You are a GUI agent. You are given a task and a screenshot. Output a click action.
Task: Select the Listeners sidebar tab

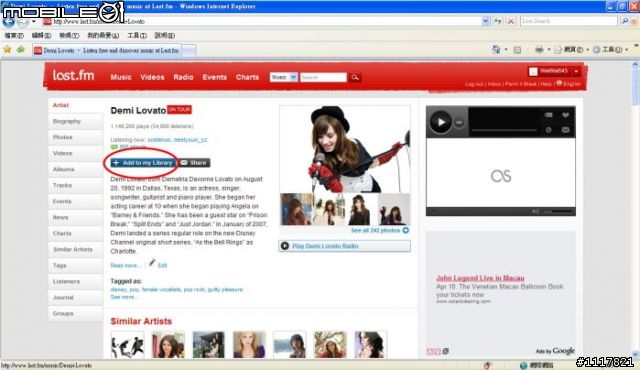tap(76, 281)
